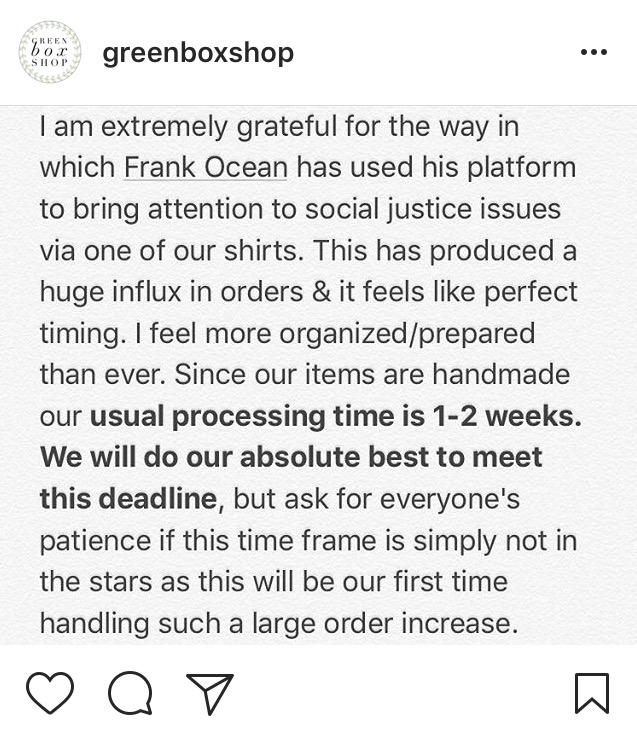The height and width of the screenshot is (738, 637).
Task: Open comments via the speech bubble icon
Action: pyautogui.click(x=130, y=693)
